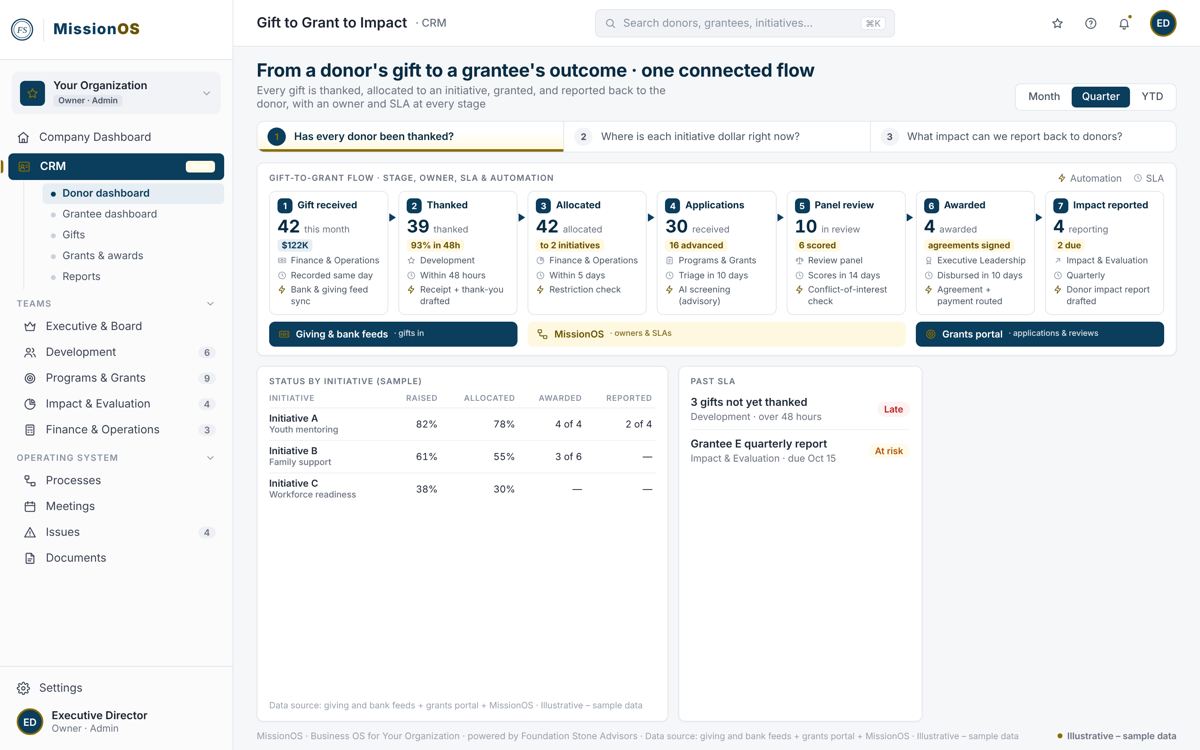The height and width of the screenshot is (750, 1200).
Task: Open the Awarded stage card
Action: (975, 253)
